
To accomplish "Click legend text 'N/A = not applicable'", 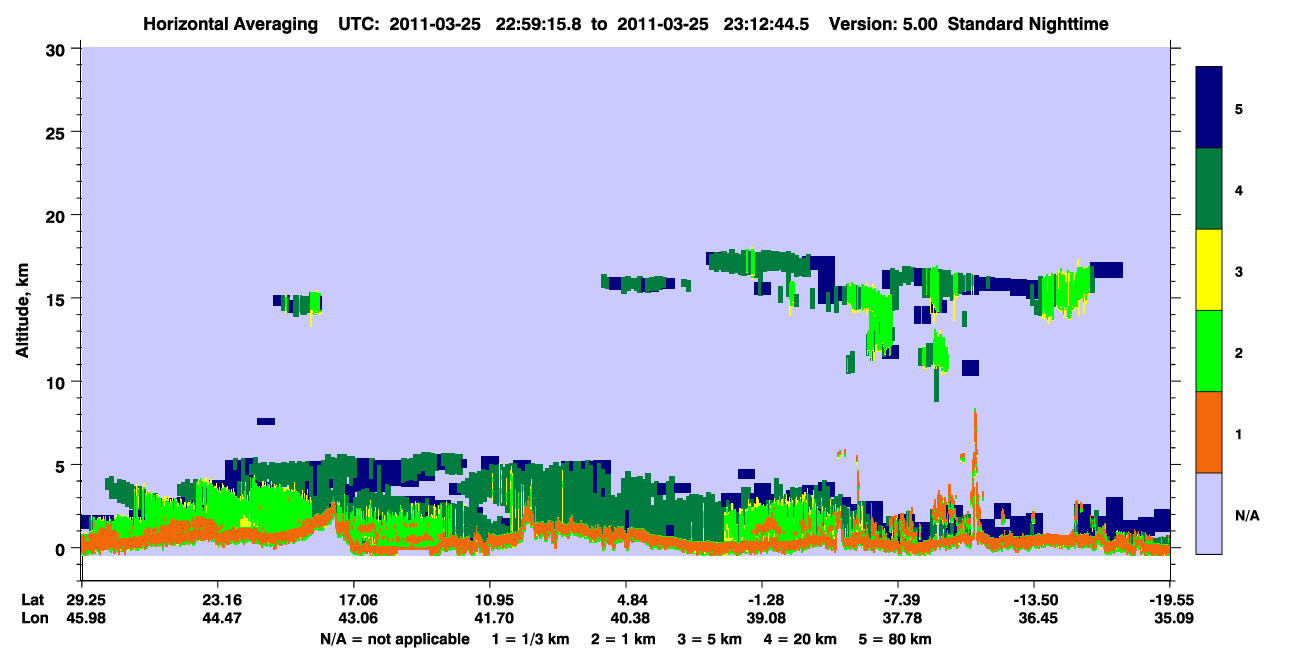I will [394, 639].
